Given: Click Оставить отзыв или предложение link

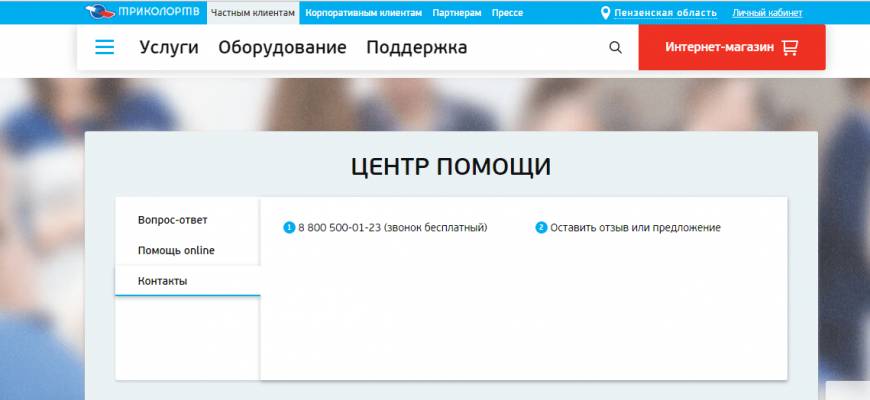Looking at the screenshot, I should [x=635, y=227].
